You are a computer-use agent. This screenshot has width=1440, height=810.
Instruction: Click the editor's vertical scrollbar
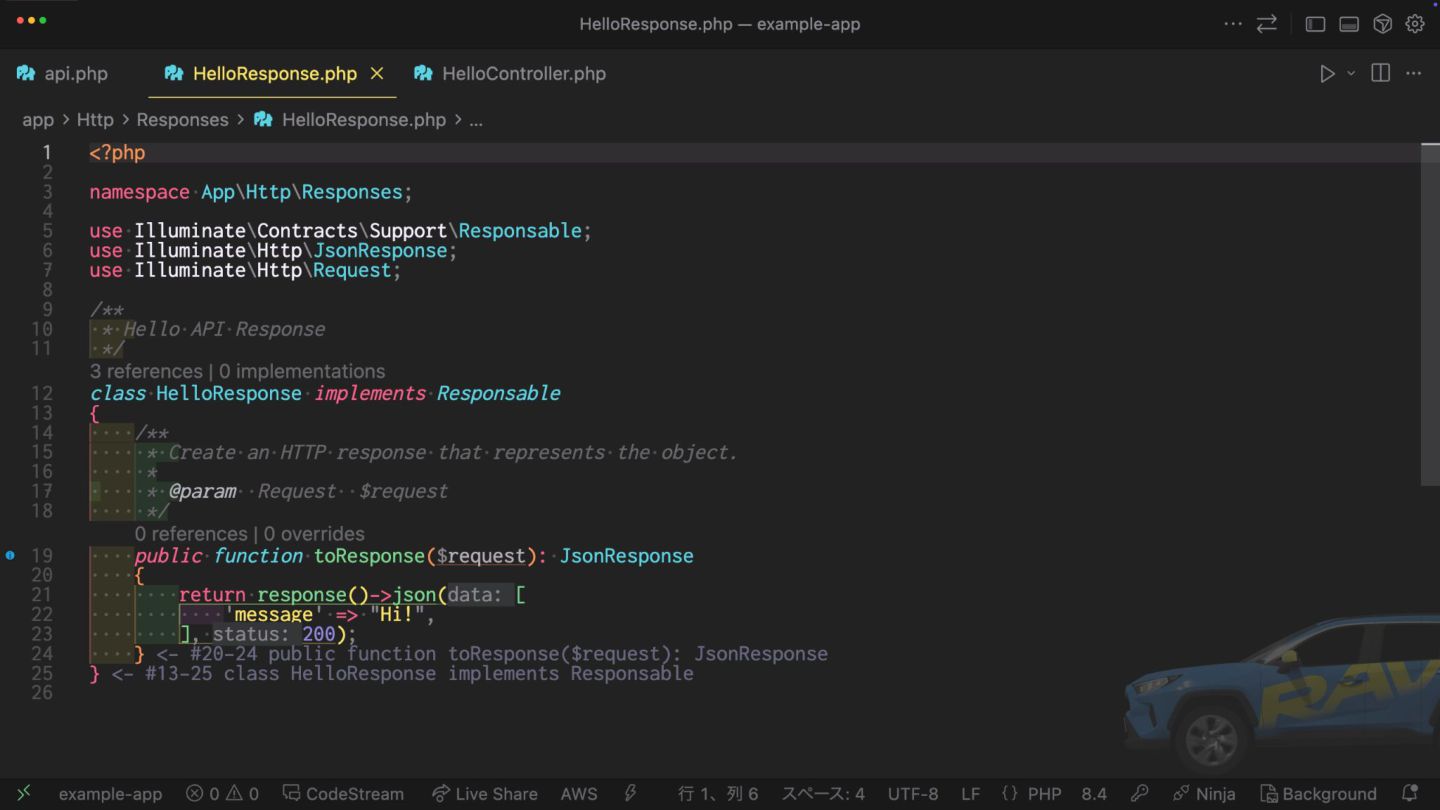(x=1429, y=300)
